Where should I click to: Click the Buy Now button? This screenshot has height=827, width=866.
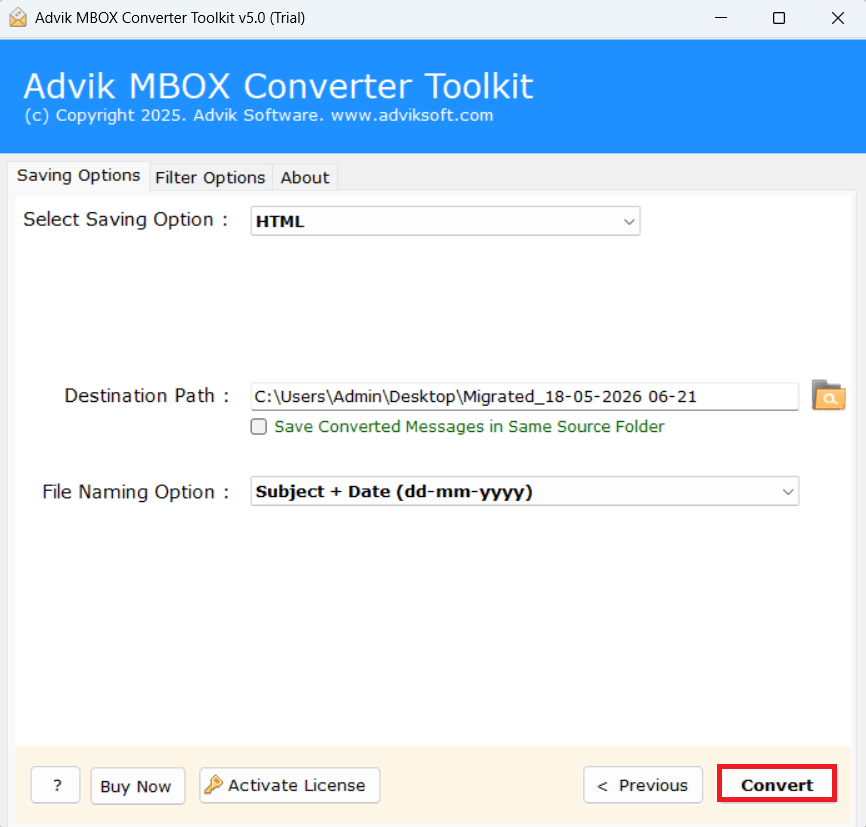point(138,786)
